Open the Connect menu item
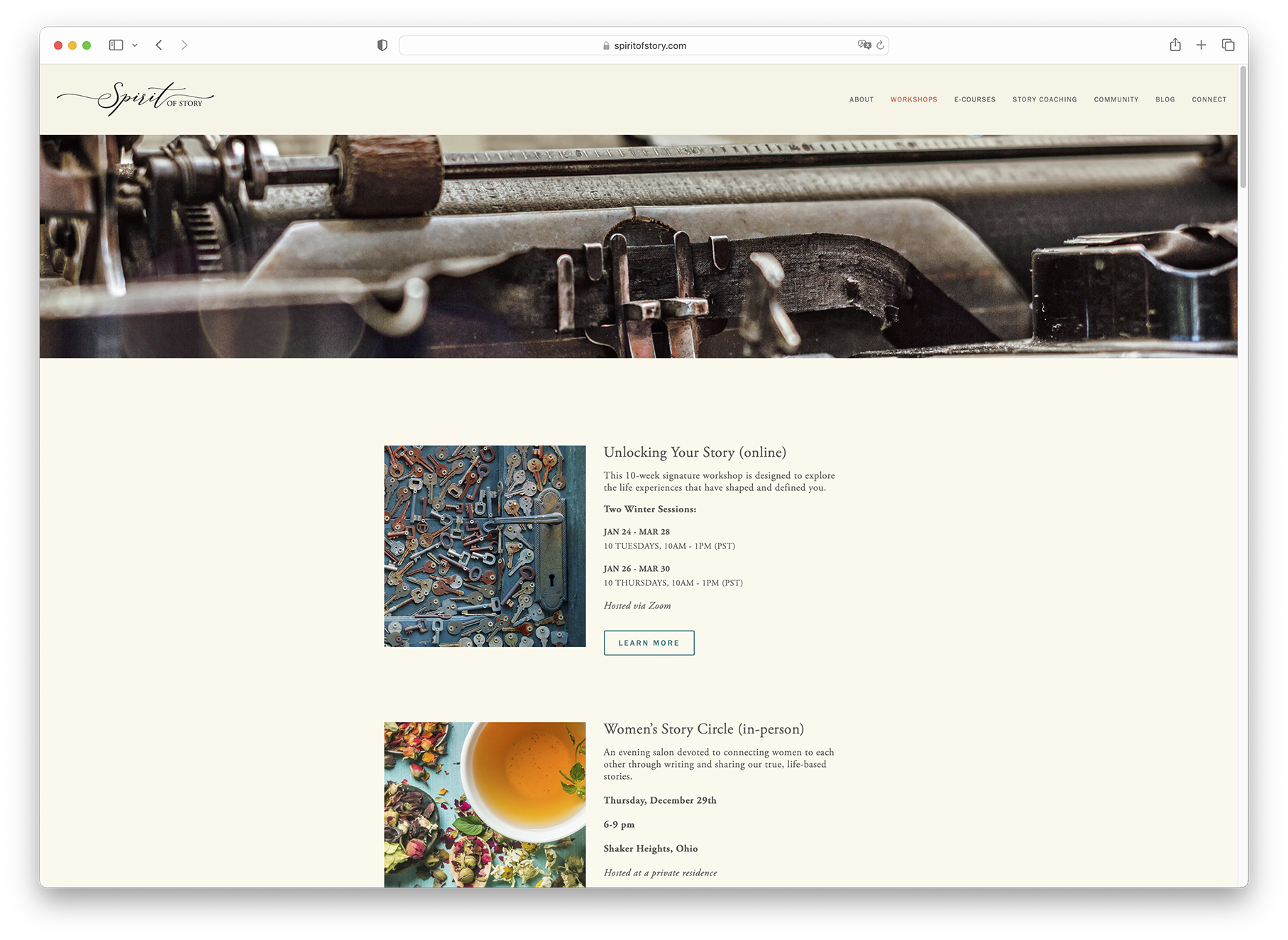 click(x=1209, y=99)
